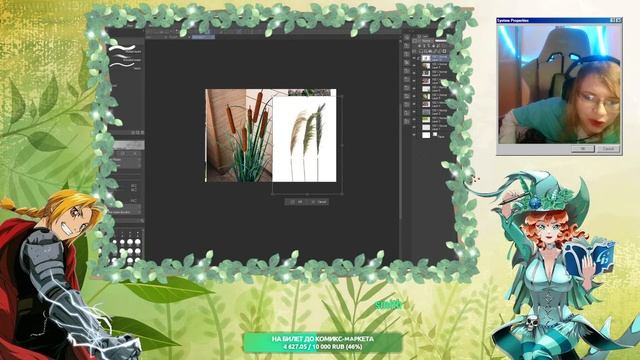Click OK in the System Properties window

coord(582,149)
